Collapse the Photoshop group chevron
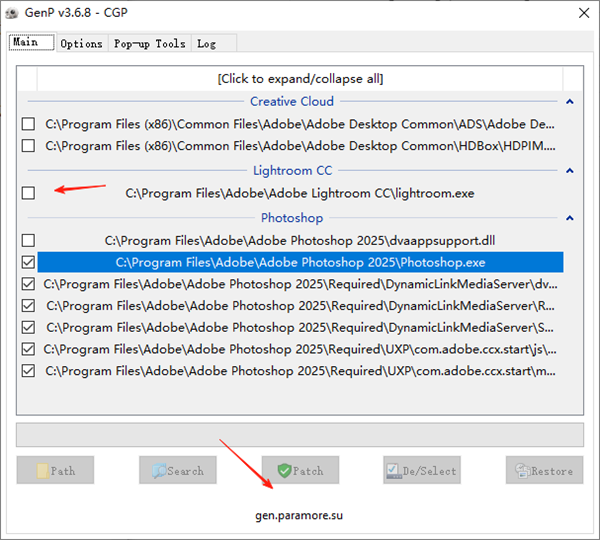Image resolution: width=600 pixels, height=540 pixels. 570,218
